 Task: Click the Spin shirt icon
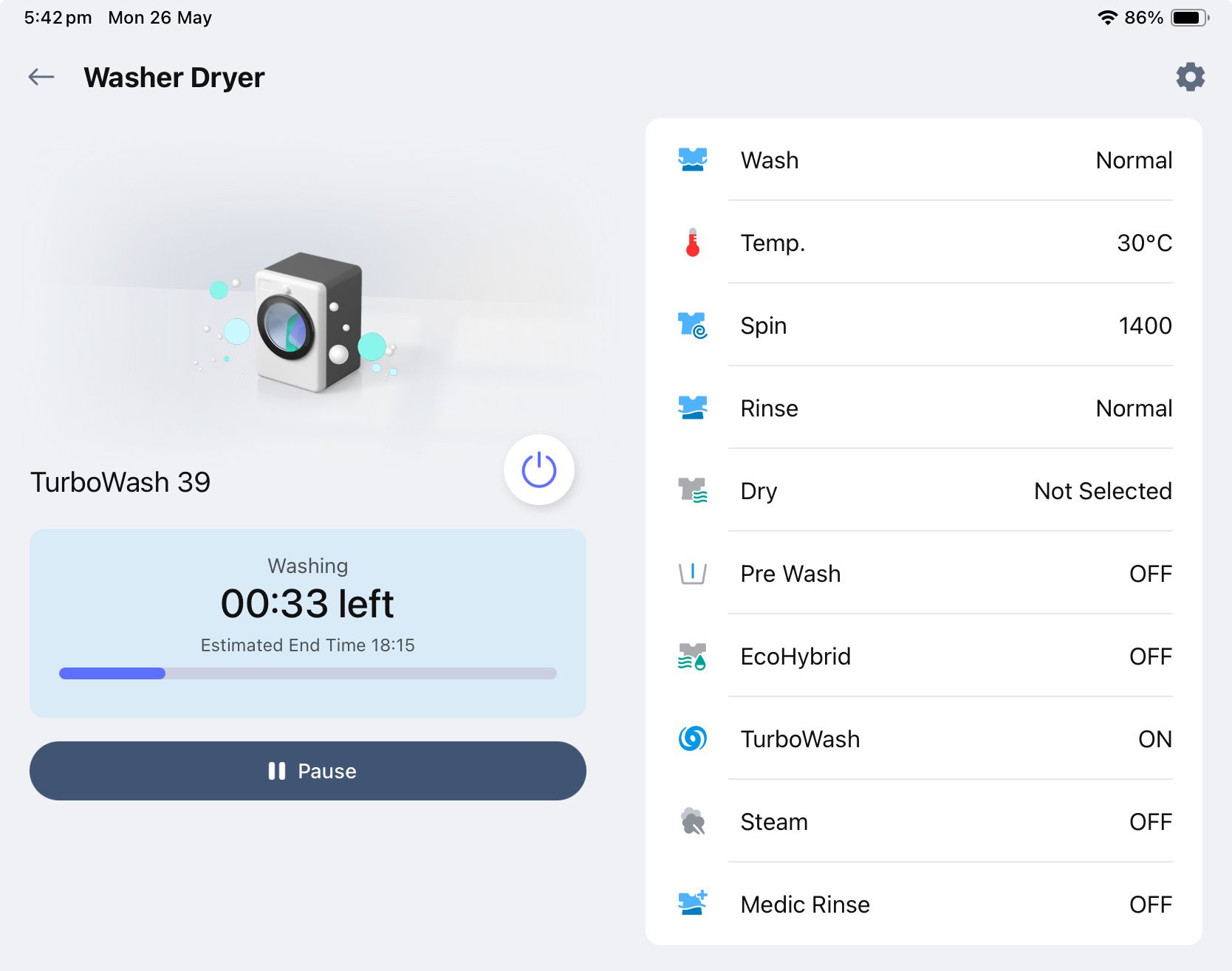tap(693, 325)
